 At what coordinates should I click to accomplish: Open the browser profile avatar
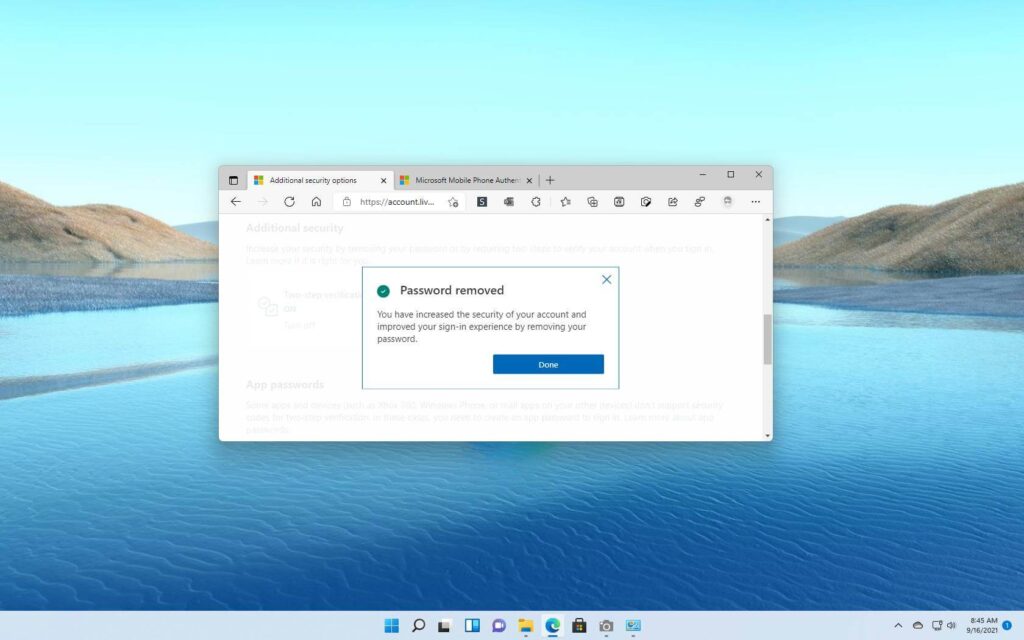tap(728, 202)
